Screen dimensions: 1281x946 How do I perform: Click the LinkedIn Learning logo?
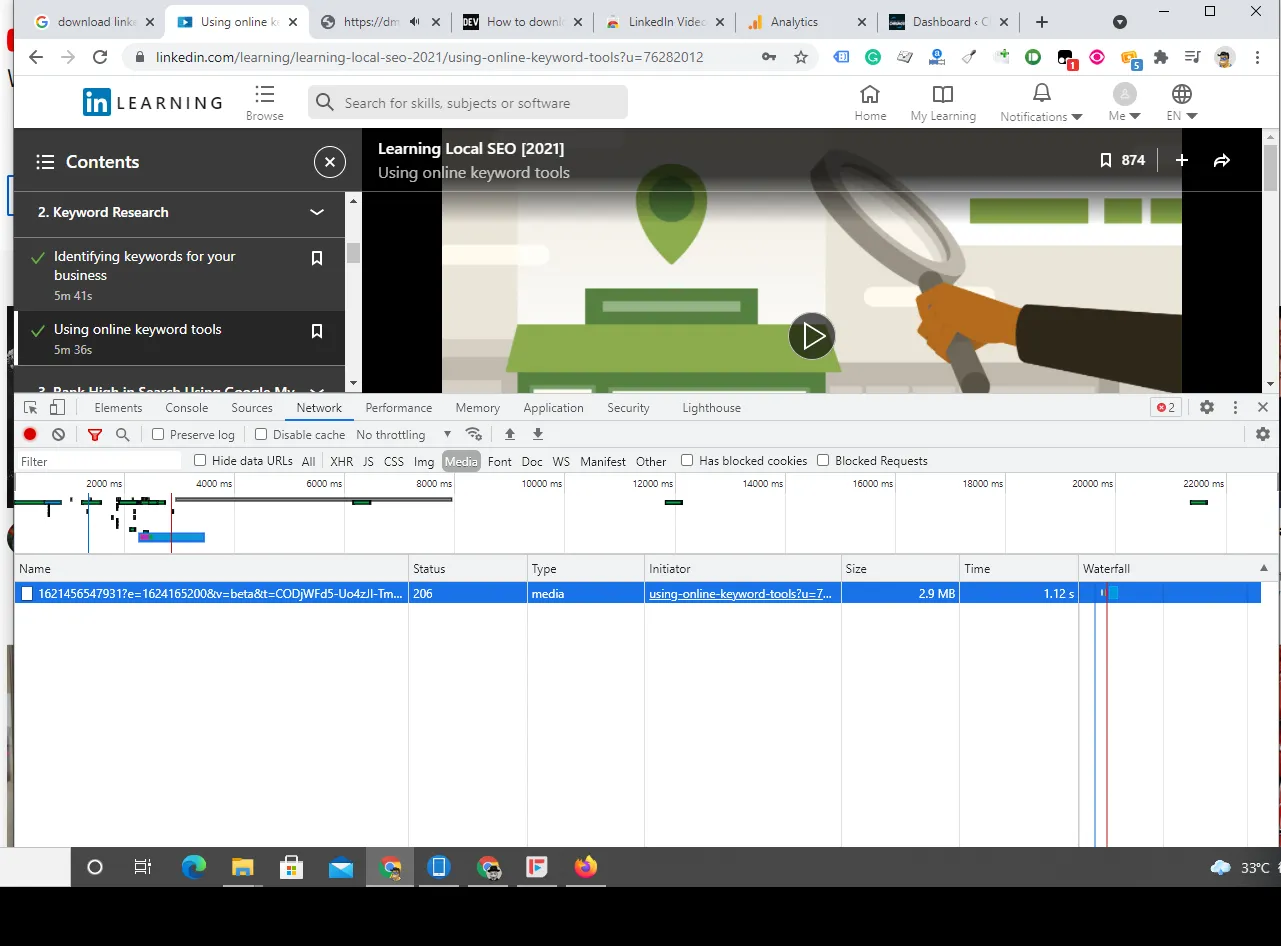[x=153, y=102]
